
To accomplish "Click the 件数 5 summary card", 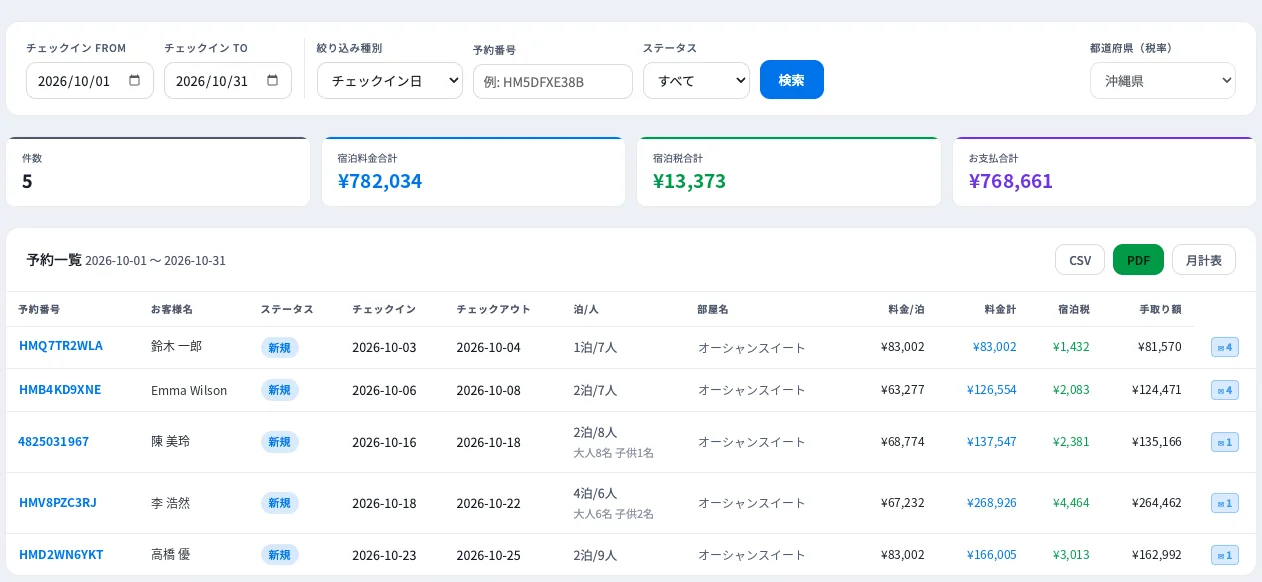I will pos(158,172).
